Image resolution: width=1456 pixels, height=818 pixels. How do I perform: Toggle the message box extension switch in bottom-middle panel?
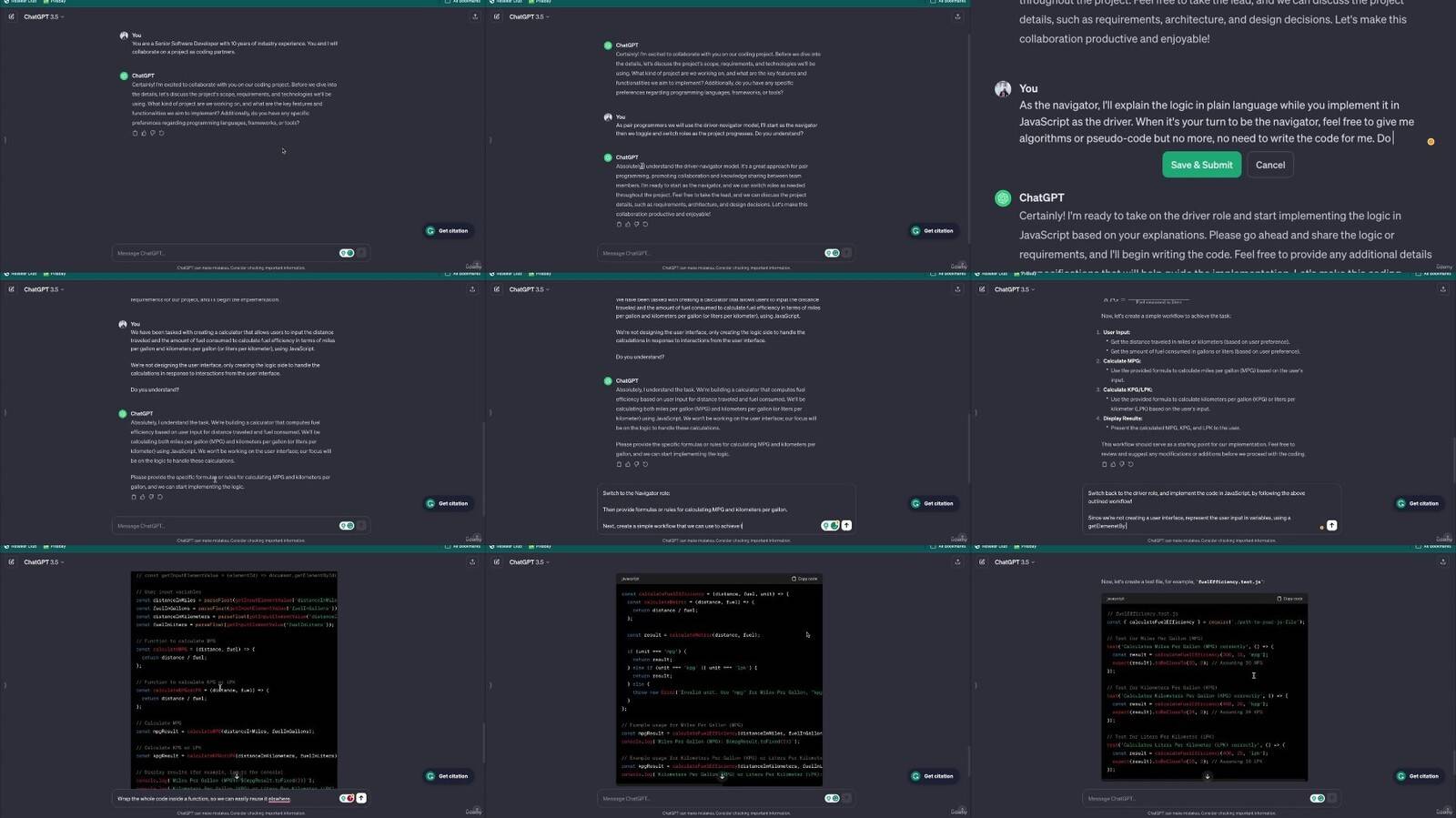pos(832,798)
